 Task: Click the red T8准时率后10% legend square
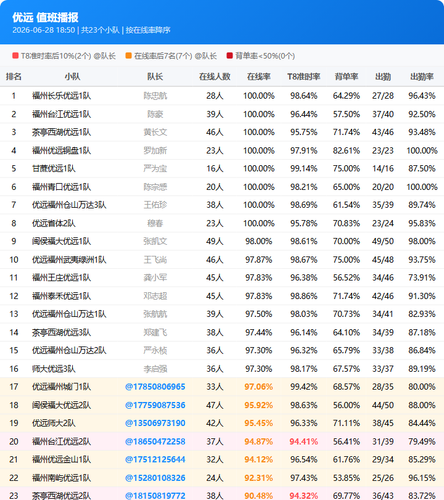click(x=15, y=56)
